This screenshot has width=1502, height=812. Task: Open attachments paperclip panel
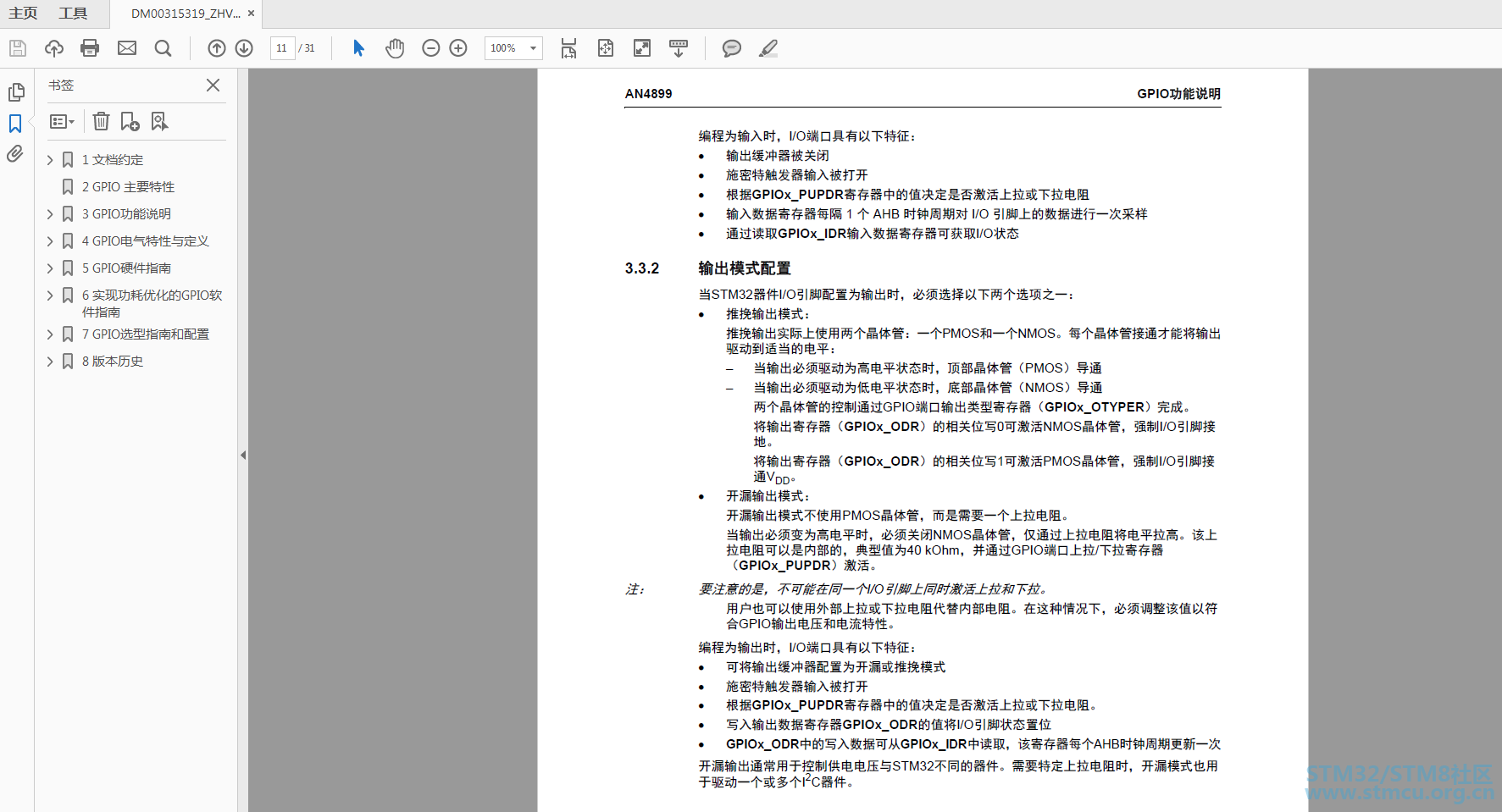[x=15, y=154]
